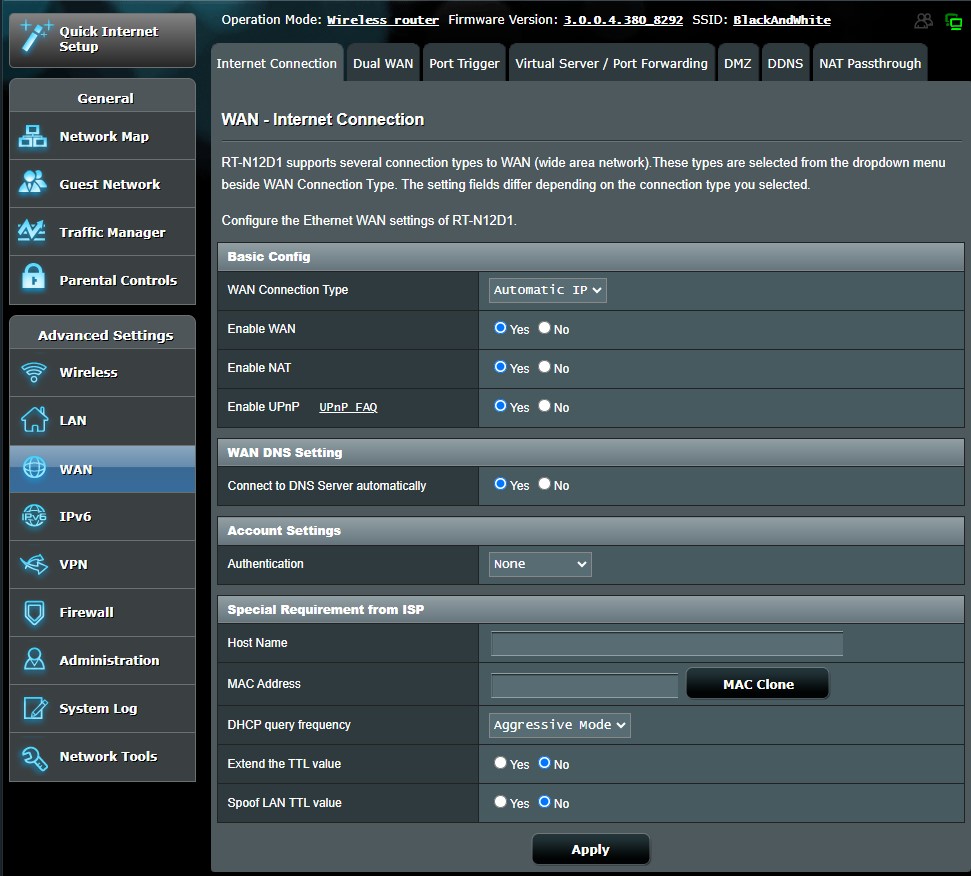Open the UPnP FAQ link
Viewport: 971px width, 876px height.
coord(348,407)
